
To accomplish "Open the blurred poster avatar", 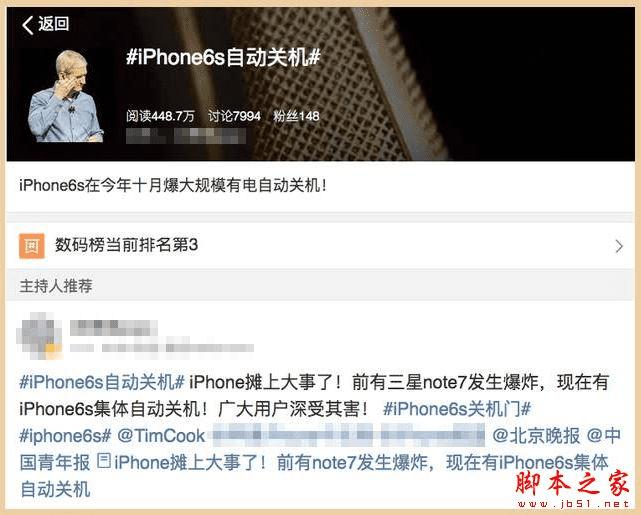I will coord(39,336).
